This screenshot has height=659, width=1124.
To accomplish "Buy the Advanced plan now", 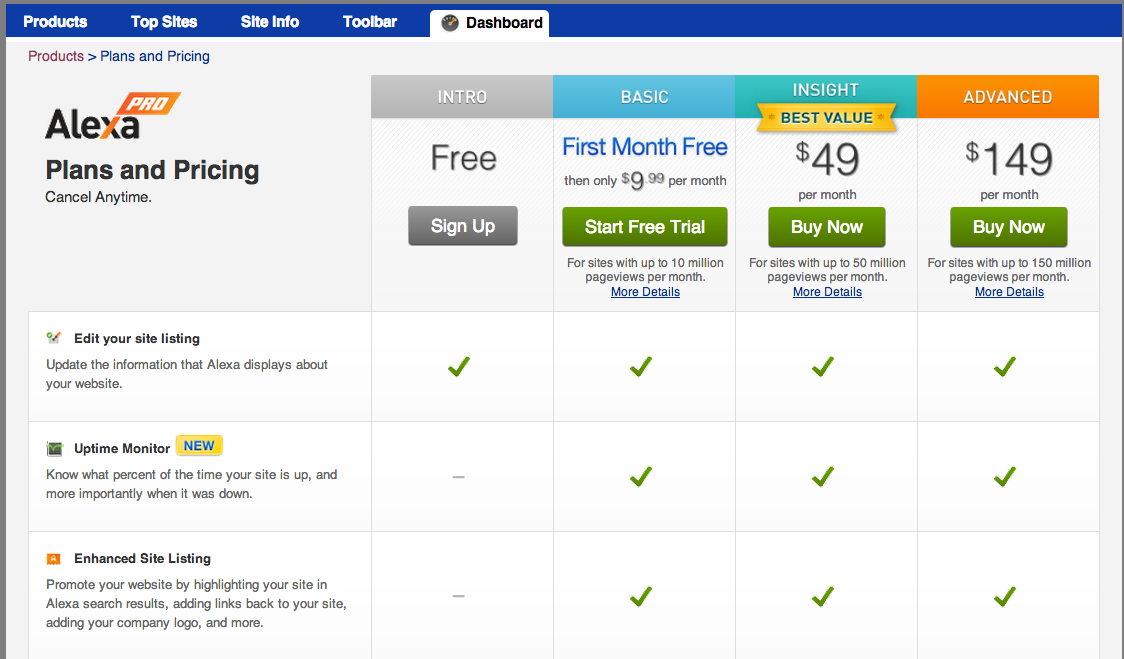I will (1009, 227).
